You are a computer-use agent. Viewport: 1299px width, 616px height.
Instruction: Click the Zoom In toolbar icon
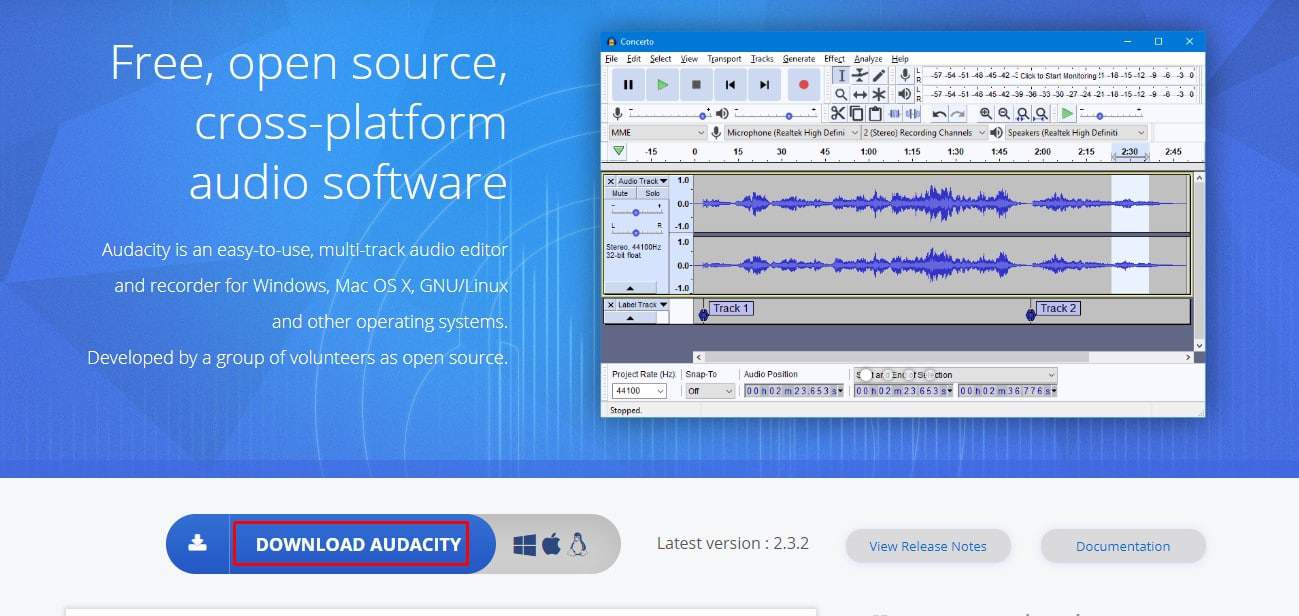point(986,114)
